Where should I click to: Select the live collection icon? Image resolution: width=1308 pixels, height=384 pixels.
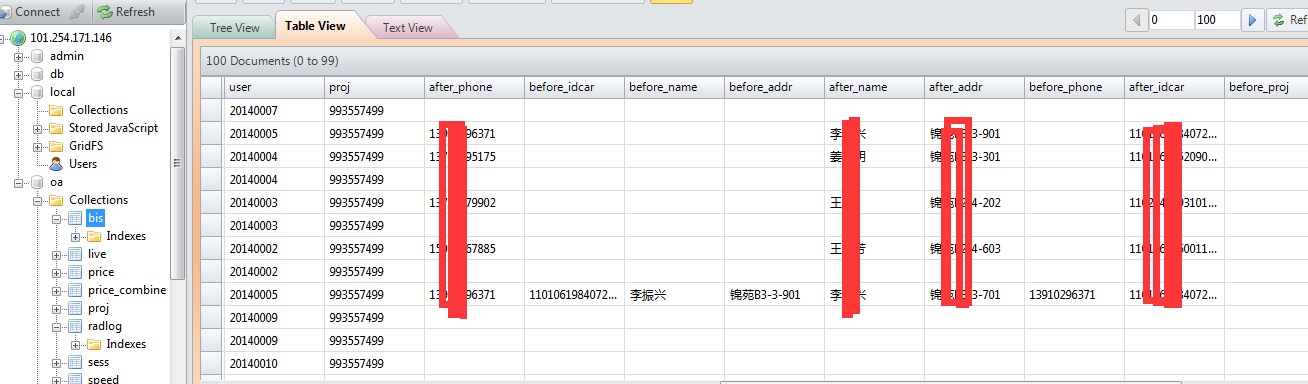[x=75, y=254]
